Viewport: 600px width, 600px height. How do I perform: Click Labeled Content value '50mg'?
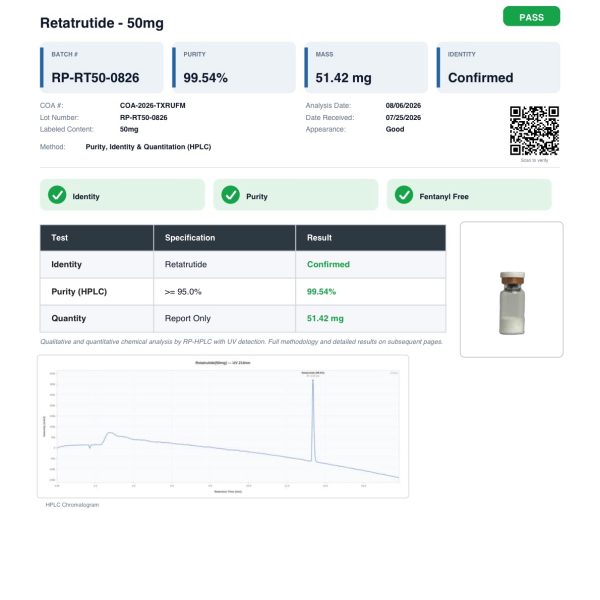click(x=129, y=129)
